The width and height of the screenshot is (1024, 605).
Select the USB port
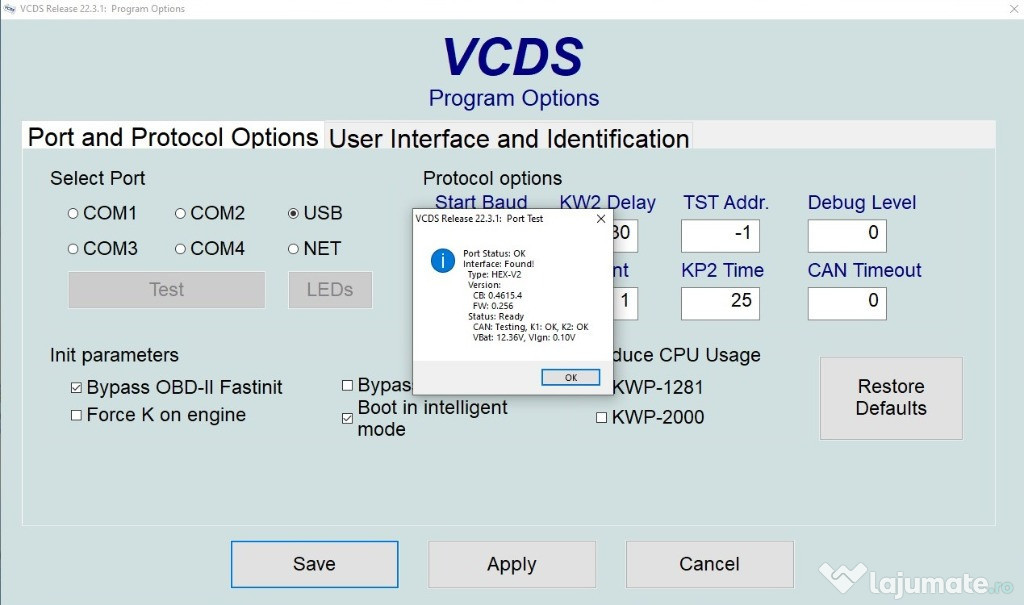click(x=293, y=213)
